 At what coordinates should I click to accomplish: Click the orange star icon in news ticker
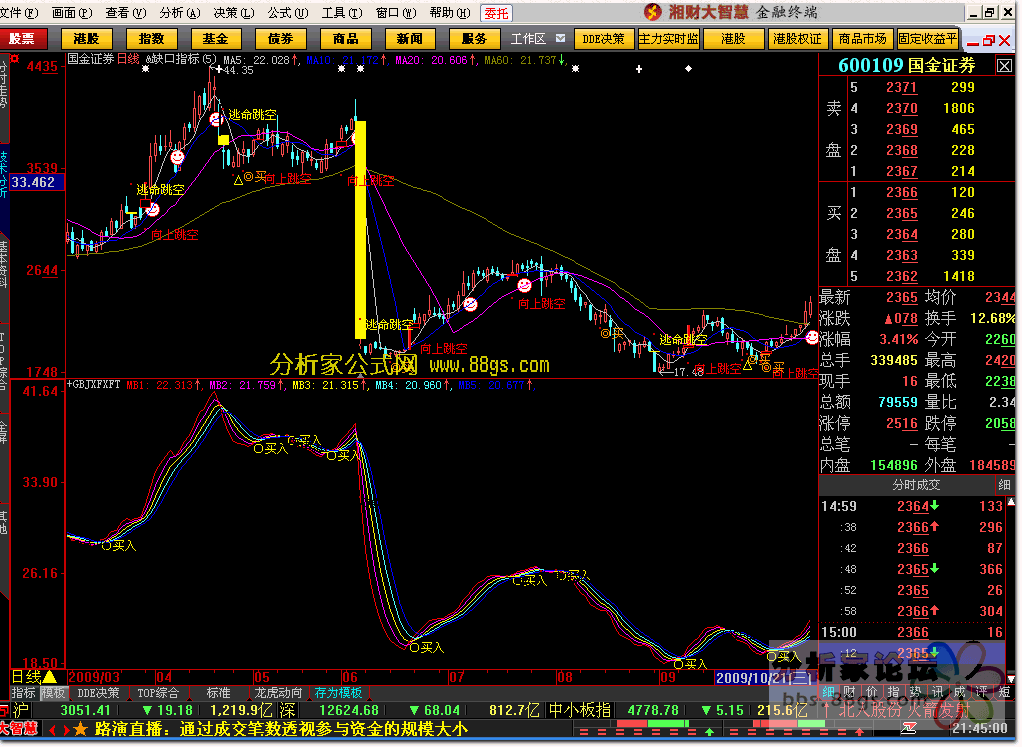pos(80,729)
